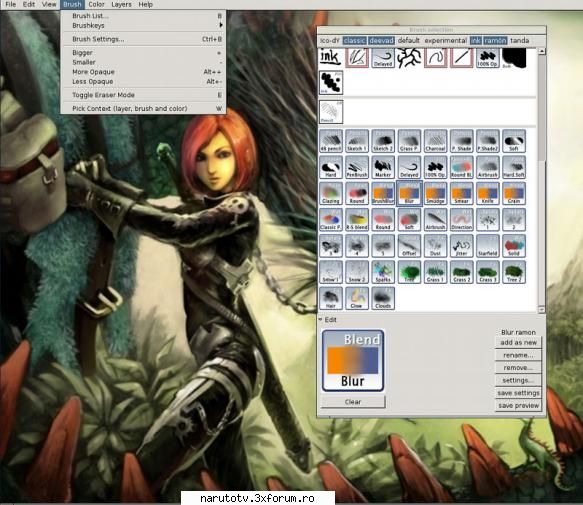Open brush 'settings...' button
Screen dimensions: 583x505
(518, 380)
